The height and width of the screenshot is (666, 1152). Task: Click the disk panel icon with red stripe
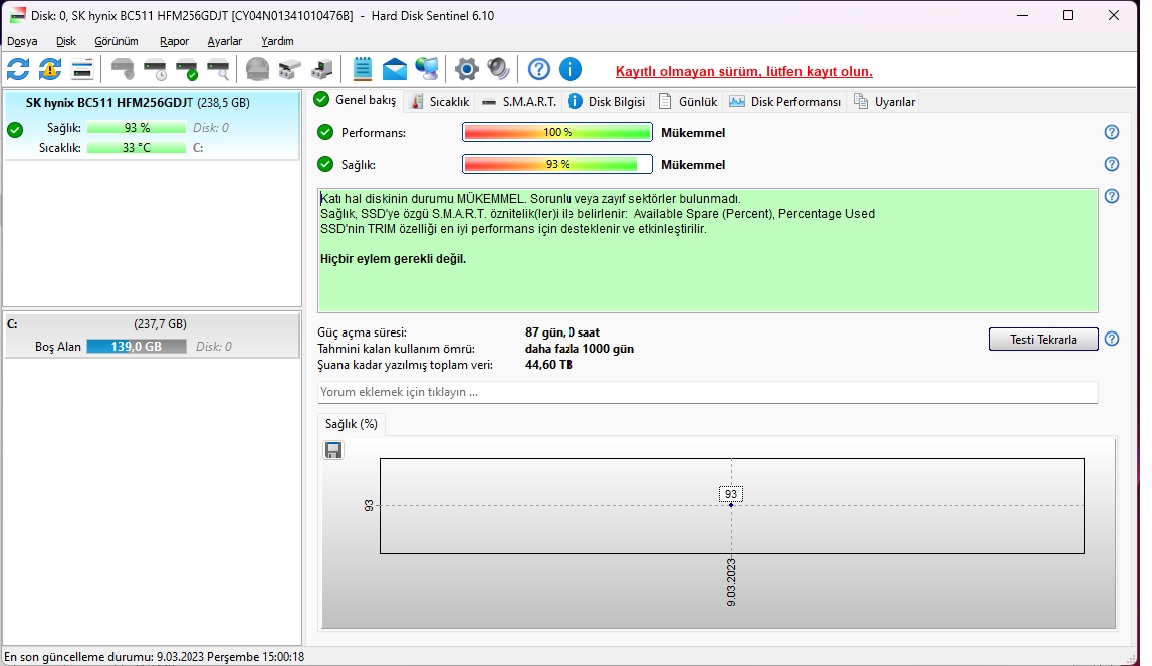click(x=82, y=70)
